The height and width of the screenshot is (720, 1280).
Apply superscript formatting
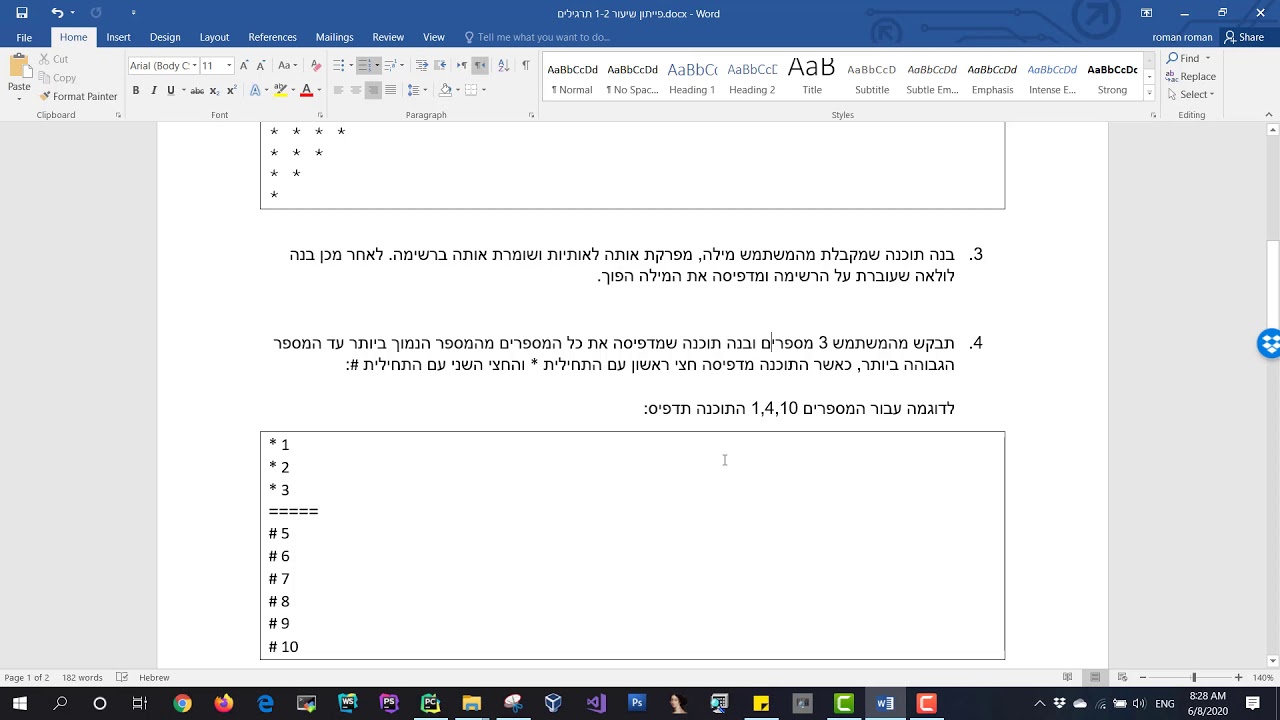(x=231, y=90)
